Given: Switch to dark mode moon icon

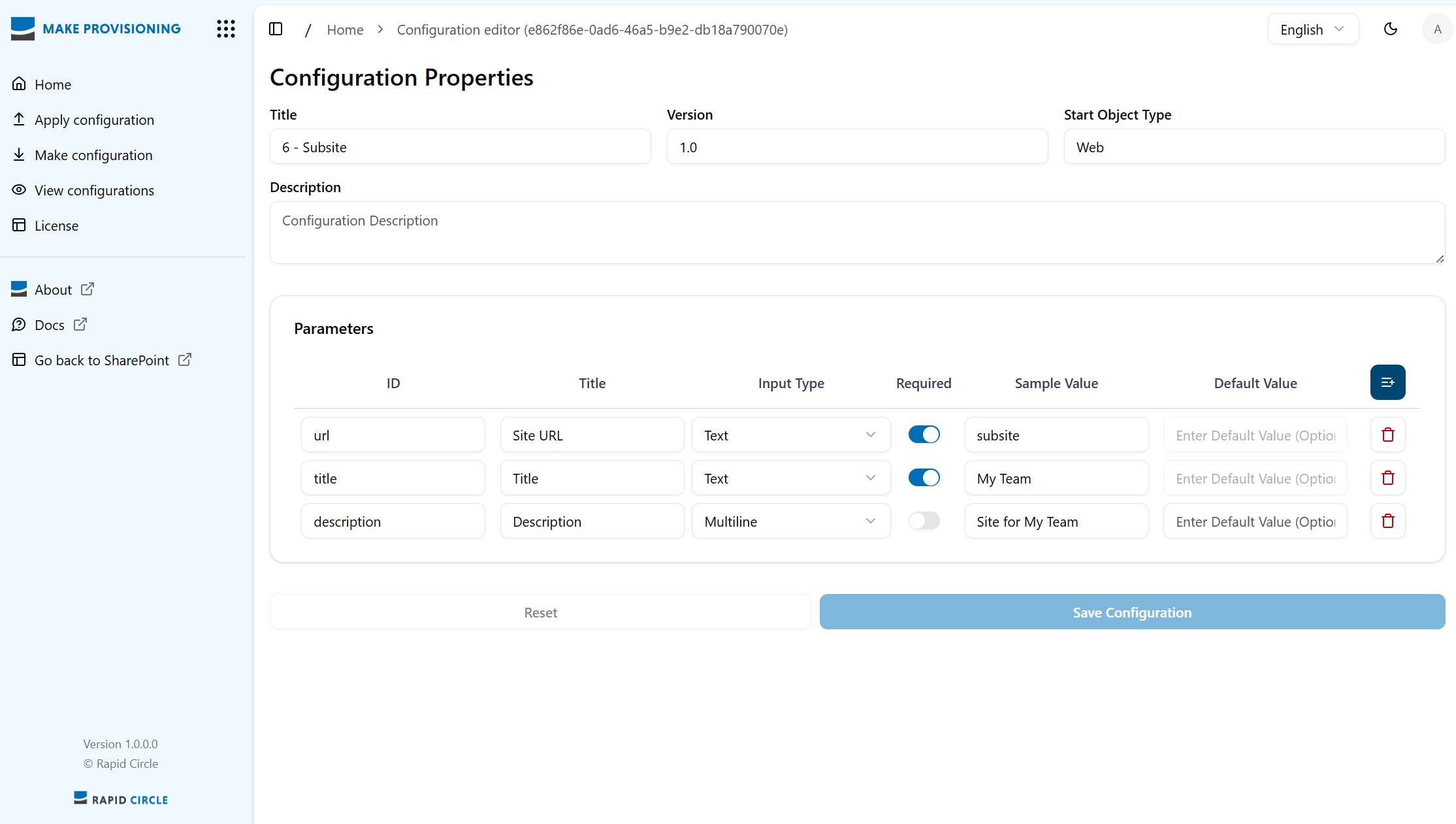Looking at the screenshot, I should pyautogui.click(x=1391, y=29).
